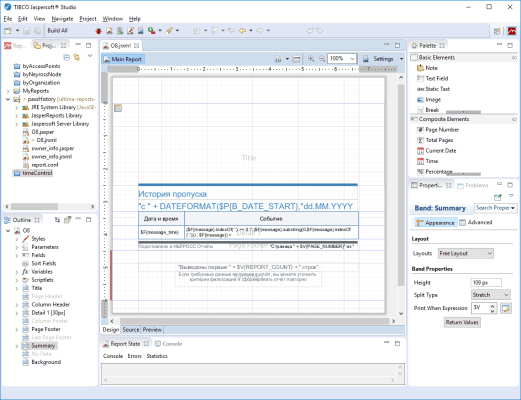Open the Split Type Stretch dropdown
Screen dimensions: 521x400
pos(490,295)
